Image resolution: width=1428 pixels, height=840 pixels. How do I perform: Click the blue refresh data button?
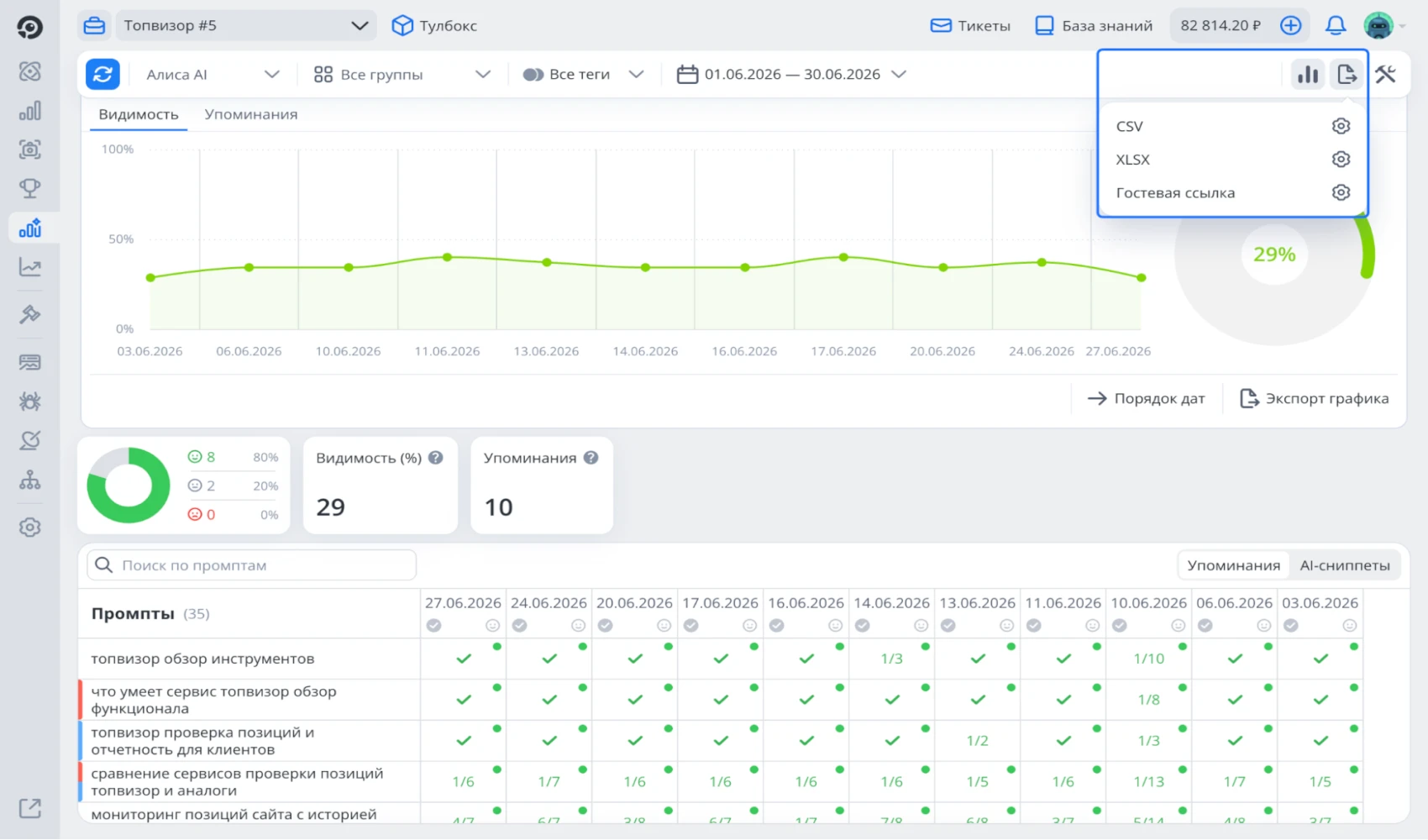(102, 74)
